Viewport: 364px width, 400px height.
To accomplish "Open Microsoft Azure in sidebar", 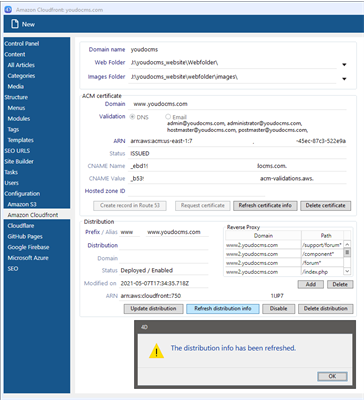I will (28, 258).
